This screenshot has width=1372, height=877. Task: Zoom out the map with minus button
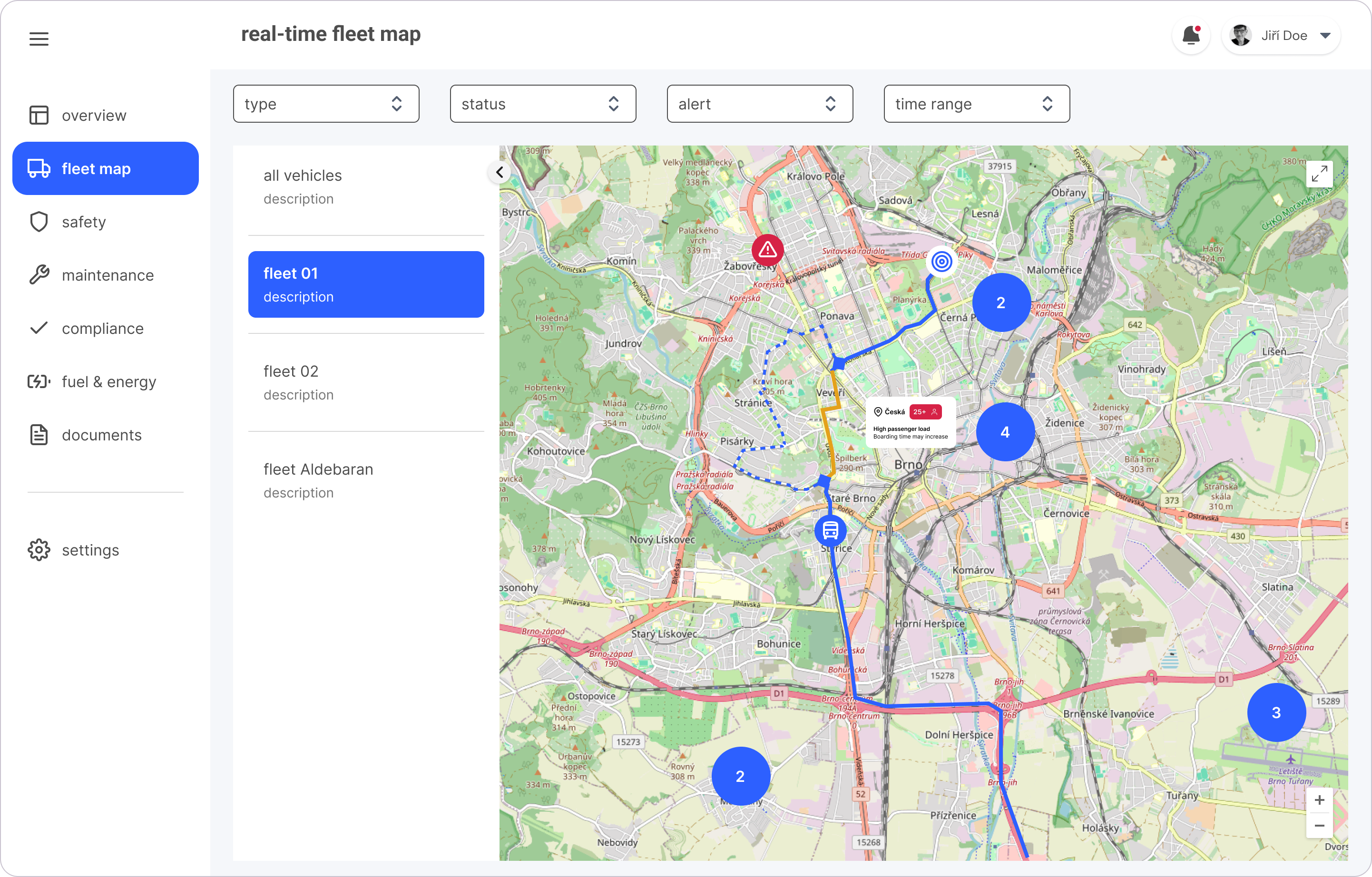tap(1319, 826)
